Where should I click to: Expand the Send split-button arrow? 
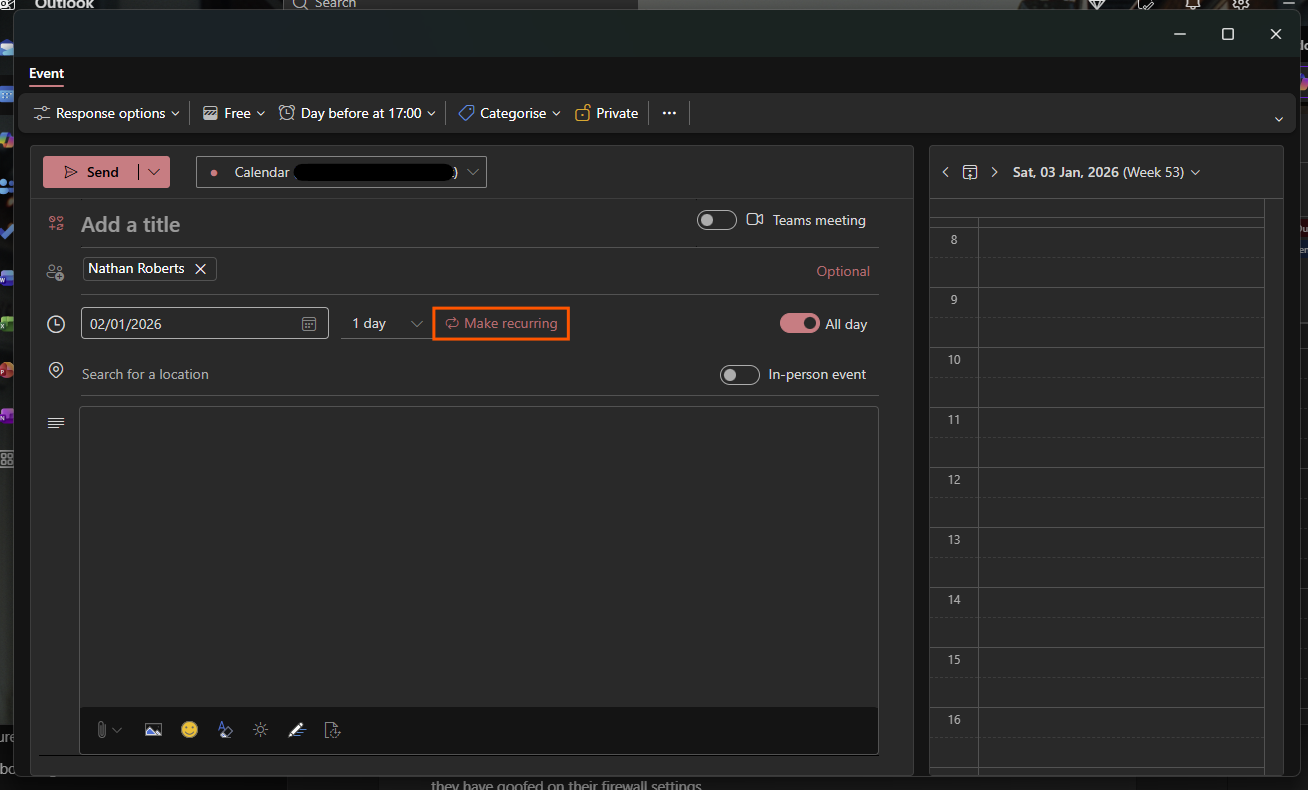pyautogui.click(x=154, y=172)
